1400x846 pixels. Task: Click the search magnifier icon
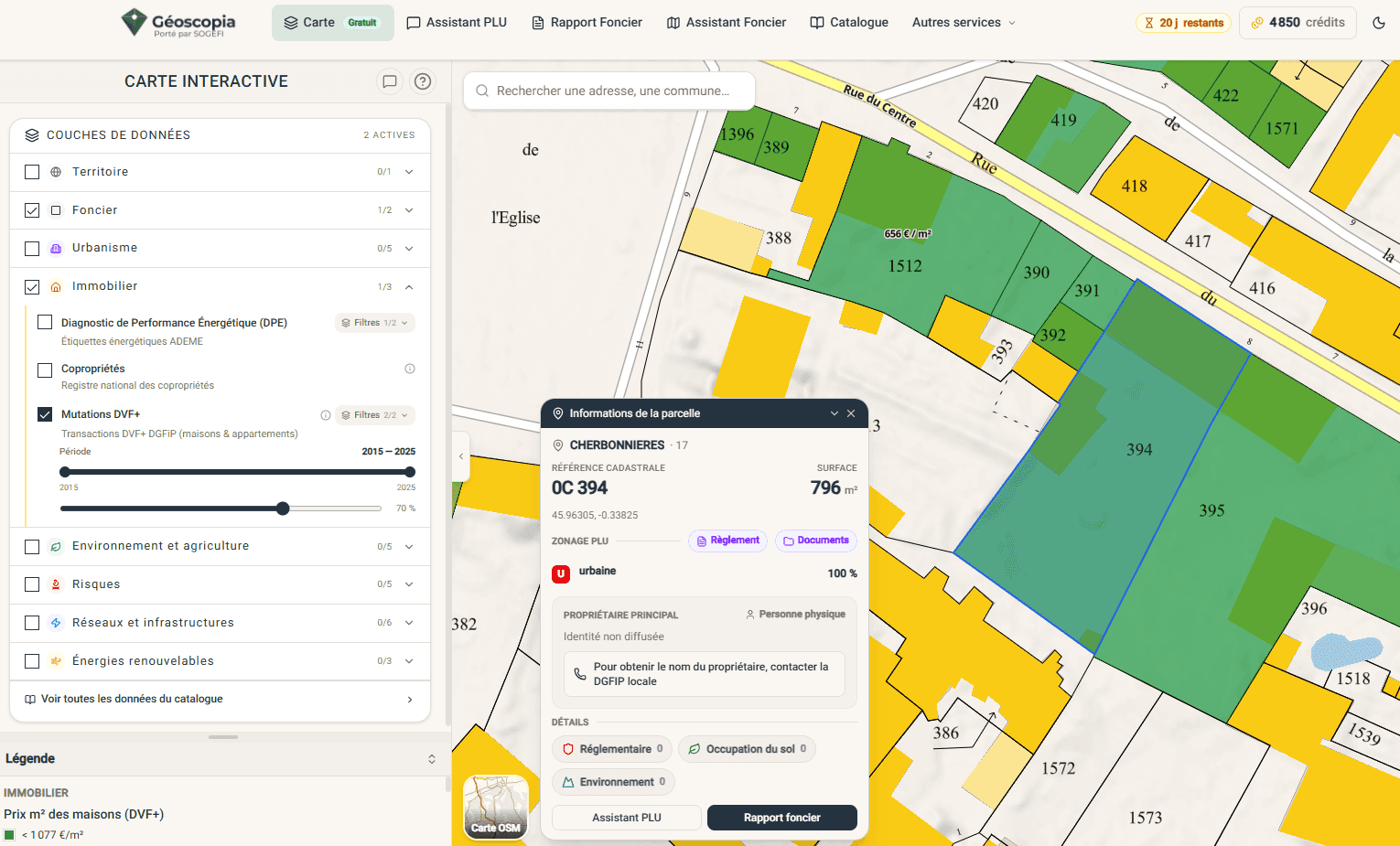[x=482, y=91]
